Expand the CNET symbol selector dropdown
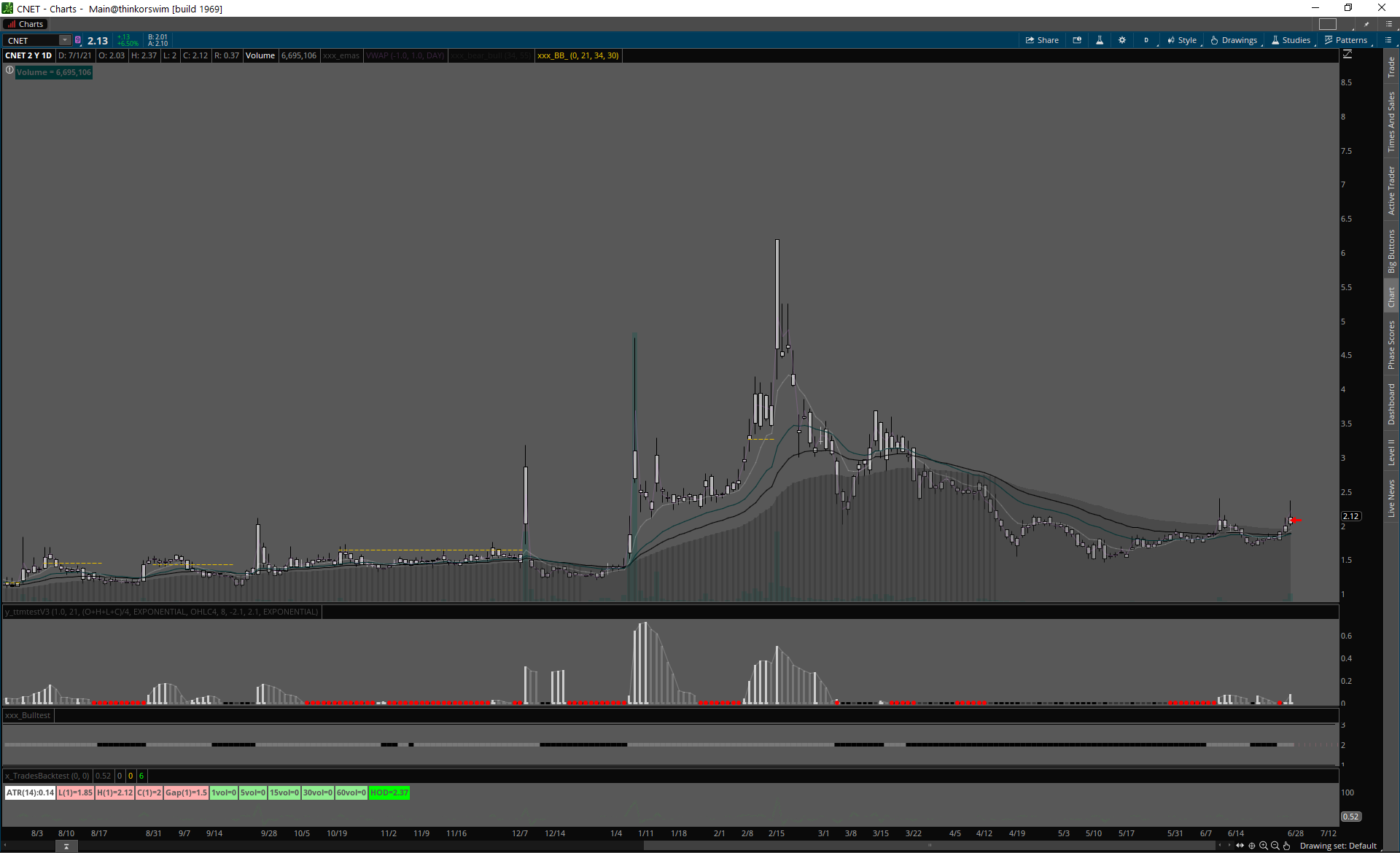 pos(65,40)
